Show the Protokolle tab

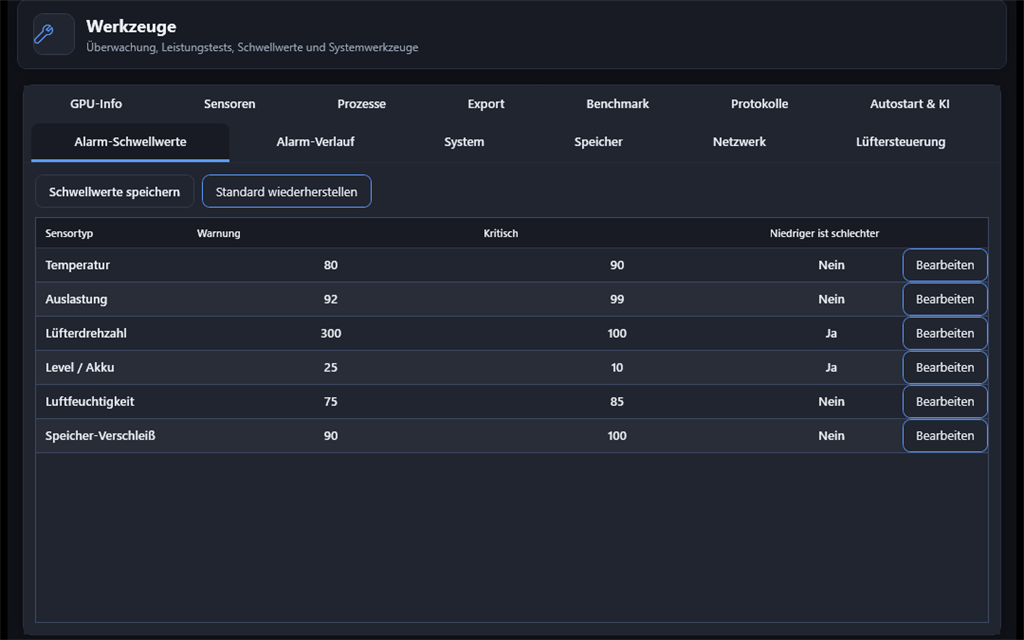coord(760,104)
